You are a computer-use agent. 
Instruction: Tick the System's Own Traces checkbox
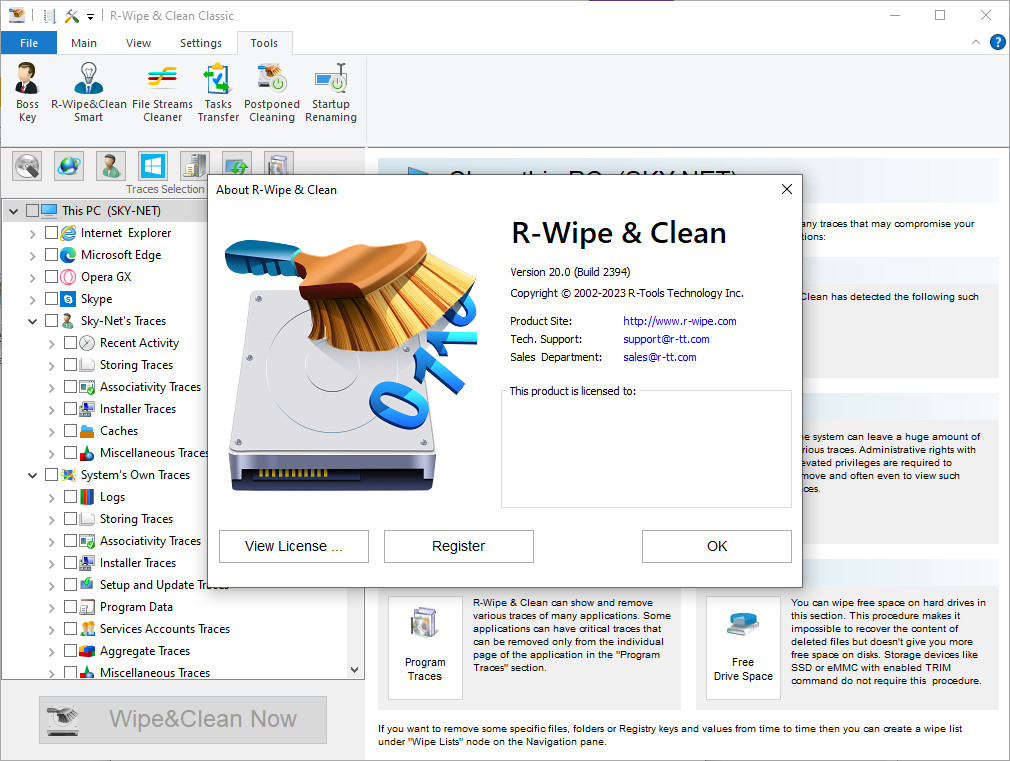(52, 475)
